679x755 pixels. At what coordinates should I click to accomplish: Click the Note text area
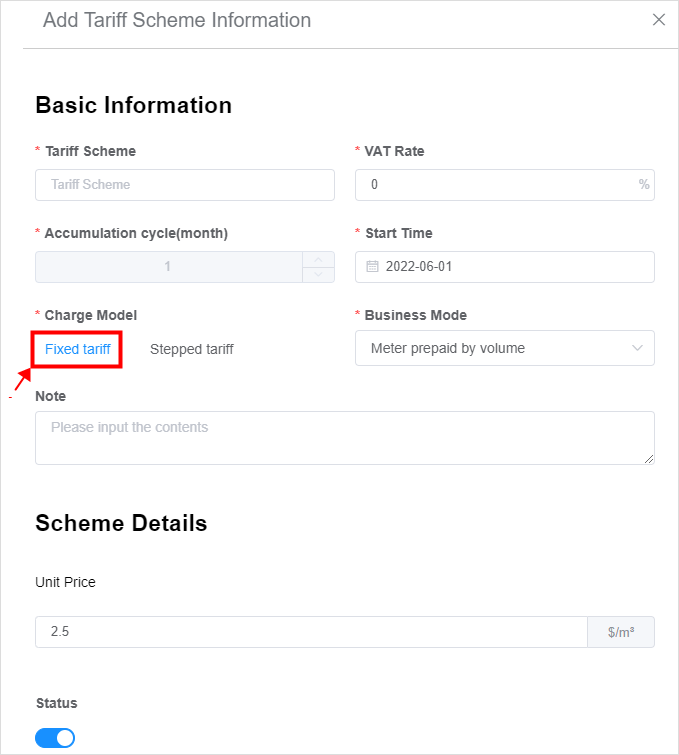345,438
